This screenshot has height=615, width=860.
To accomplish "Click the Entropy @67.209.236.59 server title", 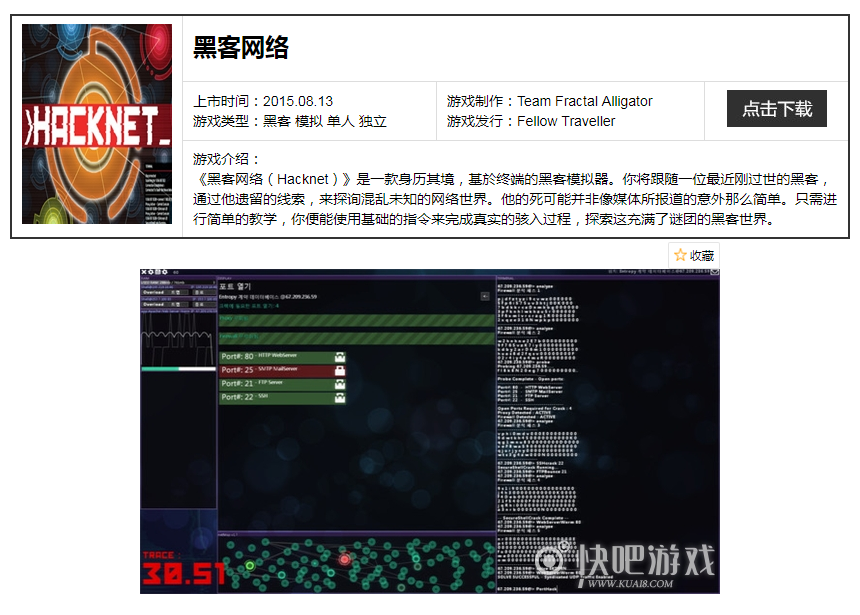I will click(x=268, y=297).
